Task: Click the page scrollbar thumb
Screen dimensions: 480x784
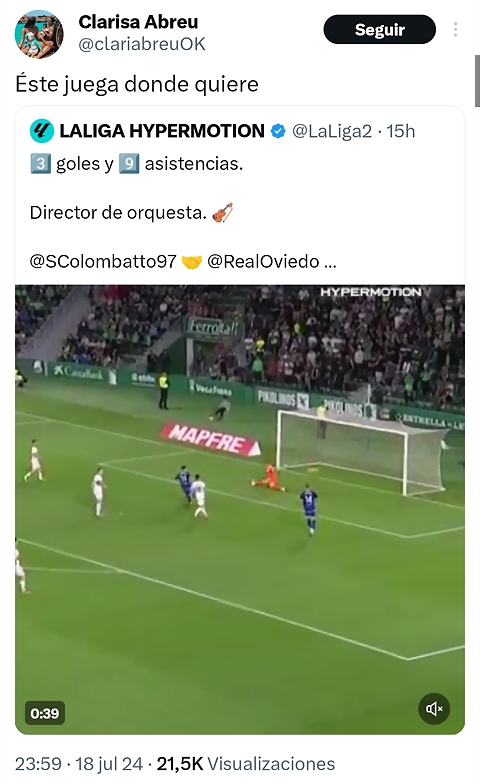Action: coord(478,80)
